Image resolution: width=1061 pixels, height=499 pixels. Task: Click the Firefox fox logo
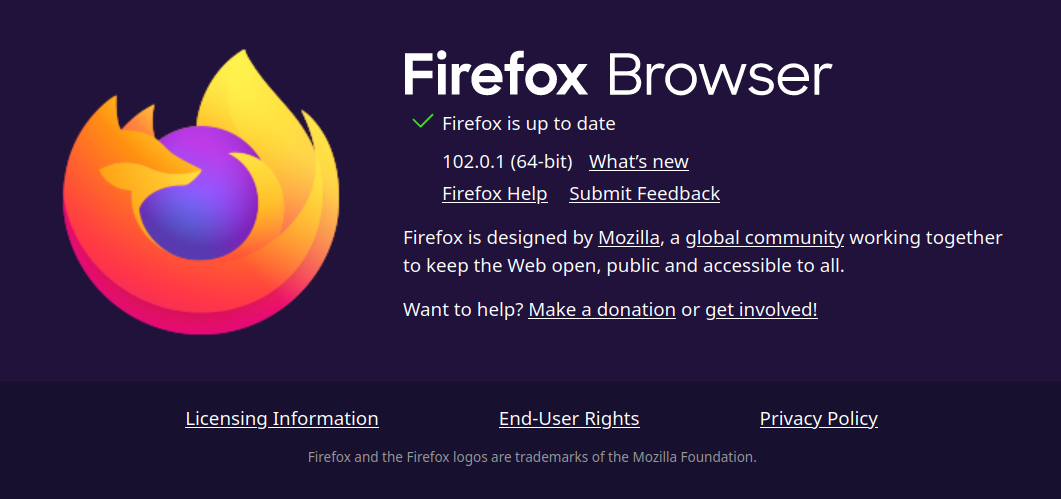coord(201,192)
